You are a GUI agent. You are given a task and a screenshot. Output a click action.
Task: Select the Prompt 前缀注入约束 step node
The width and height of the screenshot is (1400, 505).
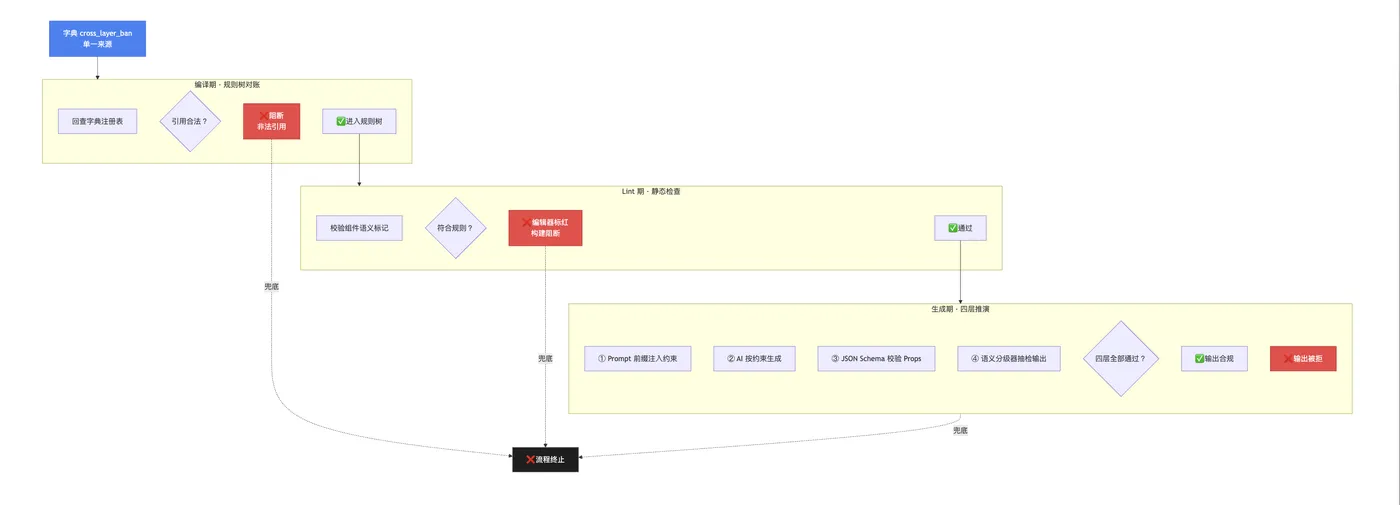pyautogui.click(x=638, y=359)
